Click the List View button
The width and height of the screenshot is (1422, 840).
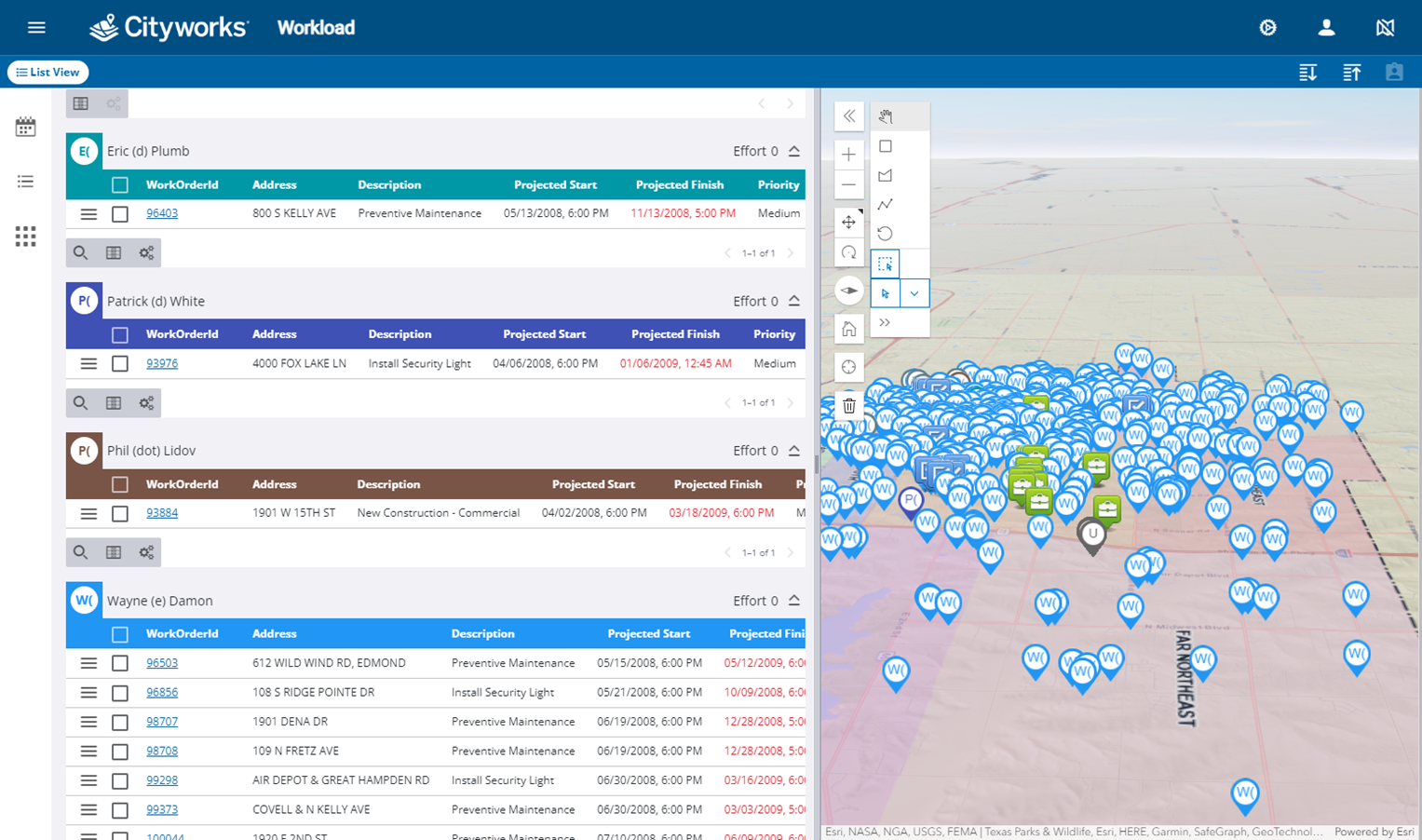click(47, 73)
